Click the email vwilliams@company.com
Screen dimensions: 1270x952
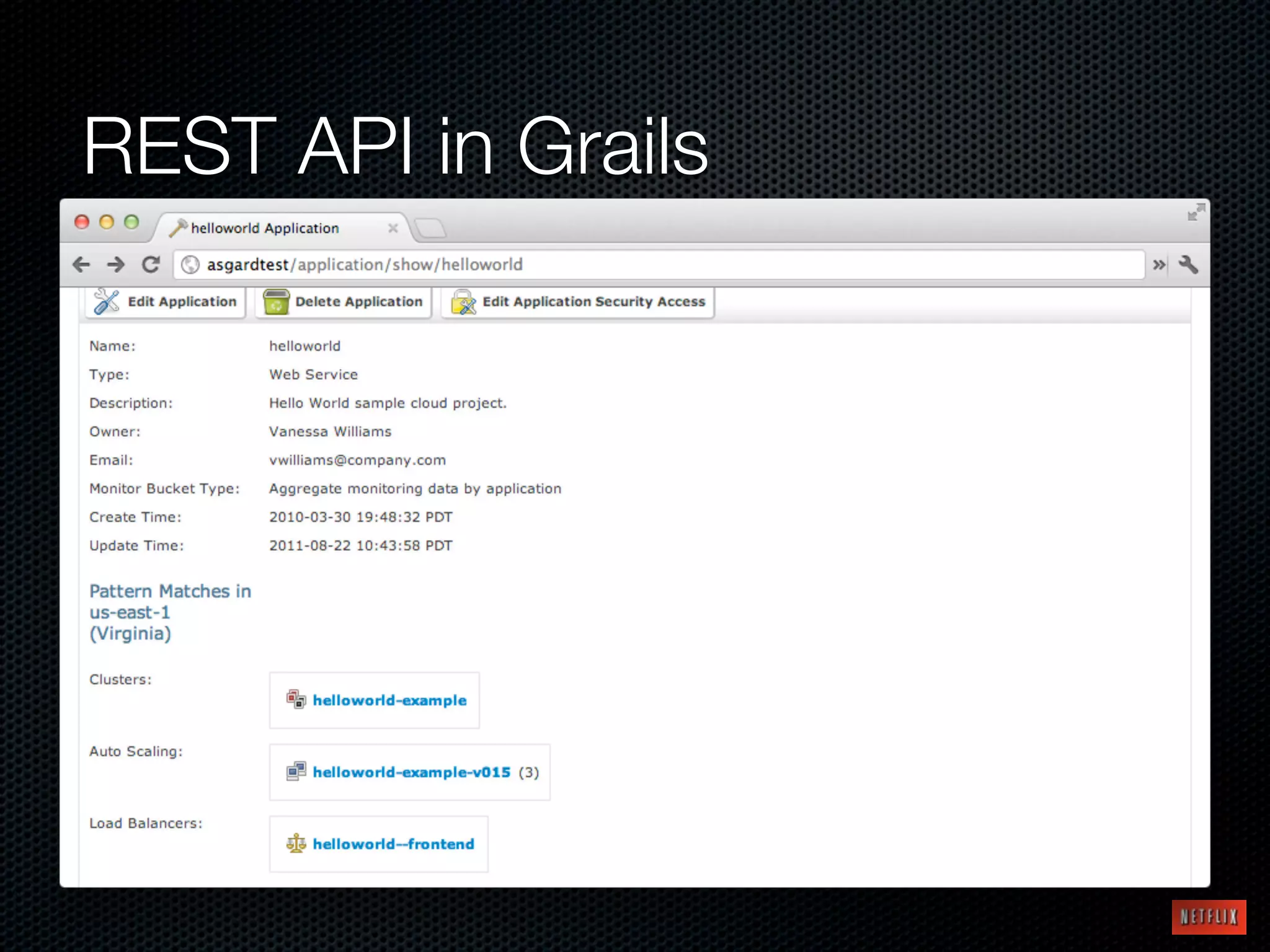pos(357,460)
